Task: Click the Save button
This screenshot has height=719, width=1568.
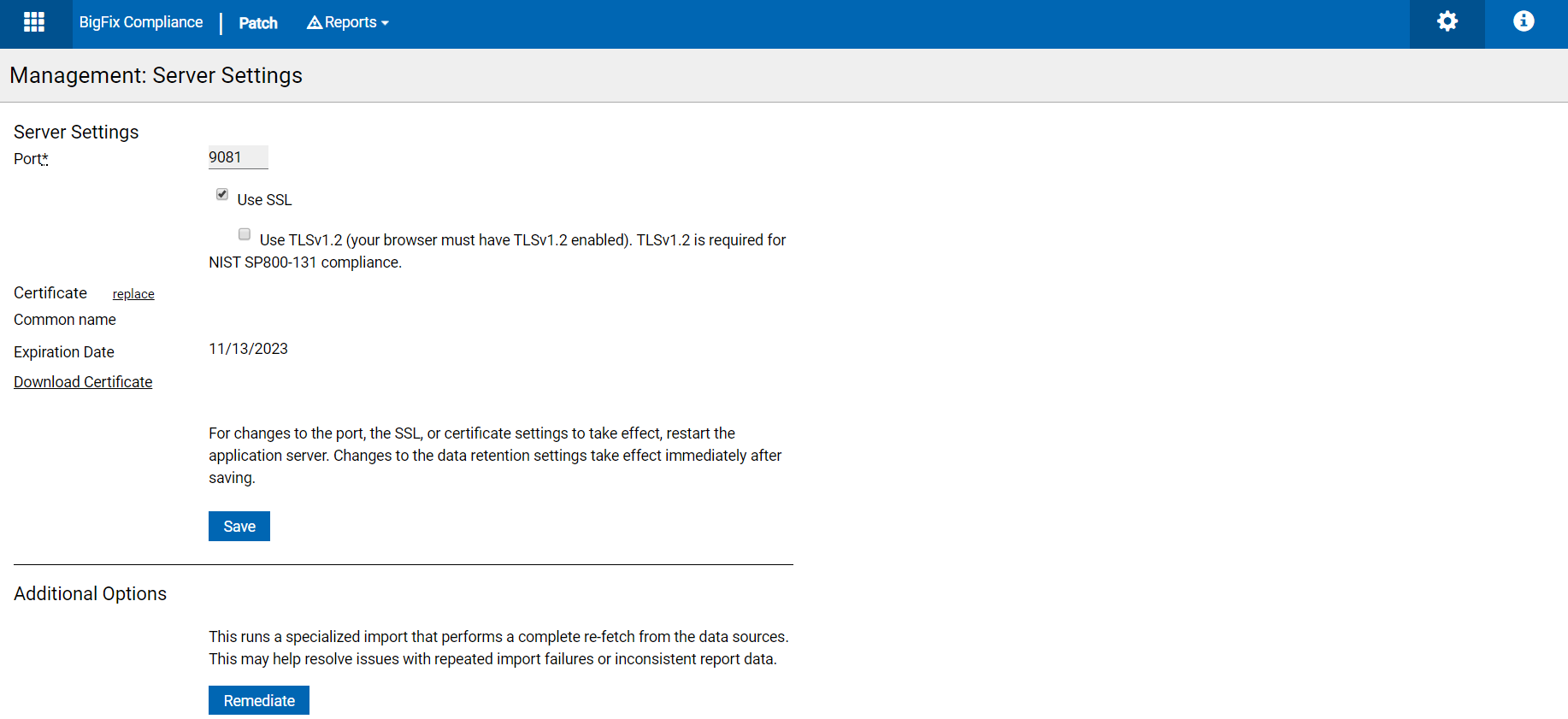Action: click(x=239, y=527)
